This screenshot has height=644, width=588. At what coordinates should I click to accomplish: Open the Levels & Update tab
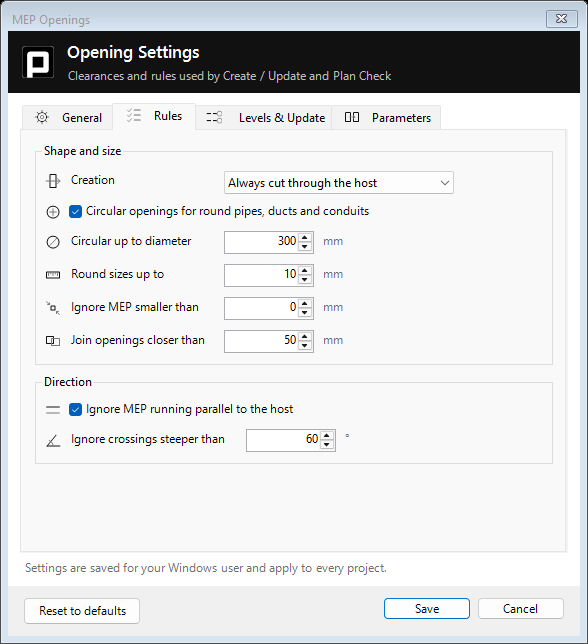(264, 118)
